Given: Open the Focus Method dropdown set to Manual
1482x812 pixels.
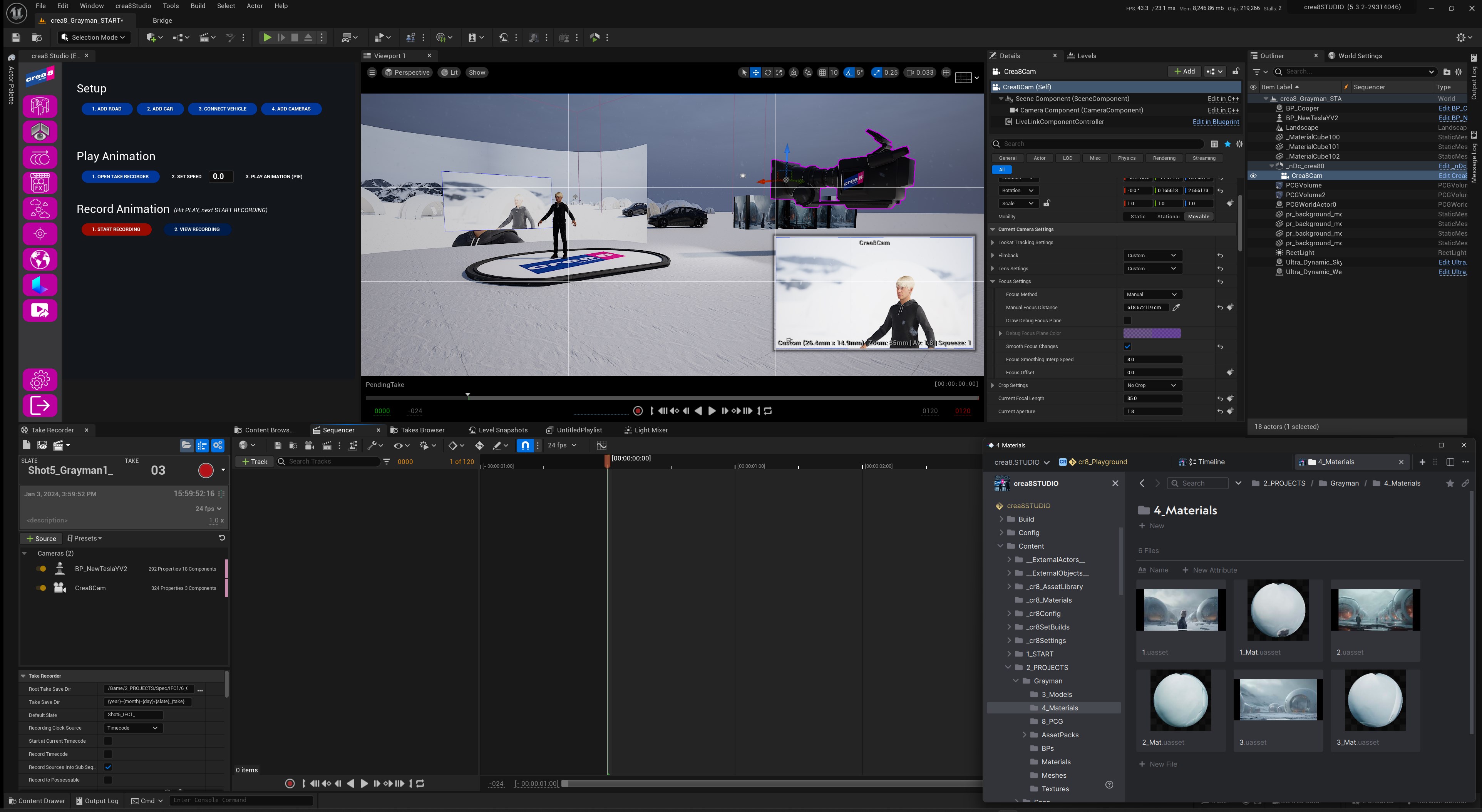Looking at the screenshot, I should click(1152, 294).
